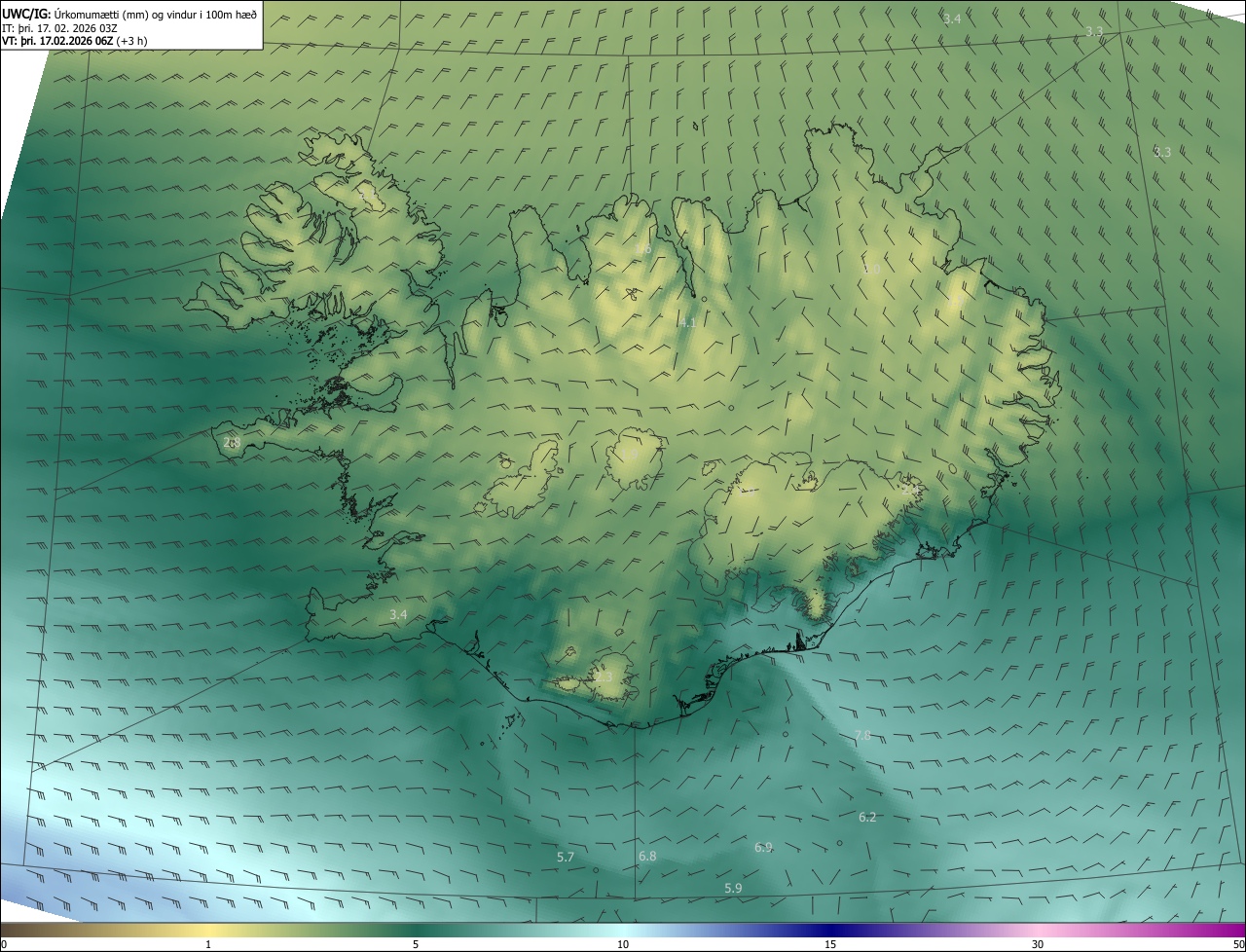Screen dimensions: 1246x952
Task: Click the "IT: þri. 17. 02. 2026 03Z" line
Action: 59,27
